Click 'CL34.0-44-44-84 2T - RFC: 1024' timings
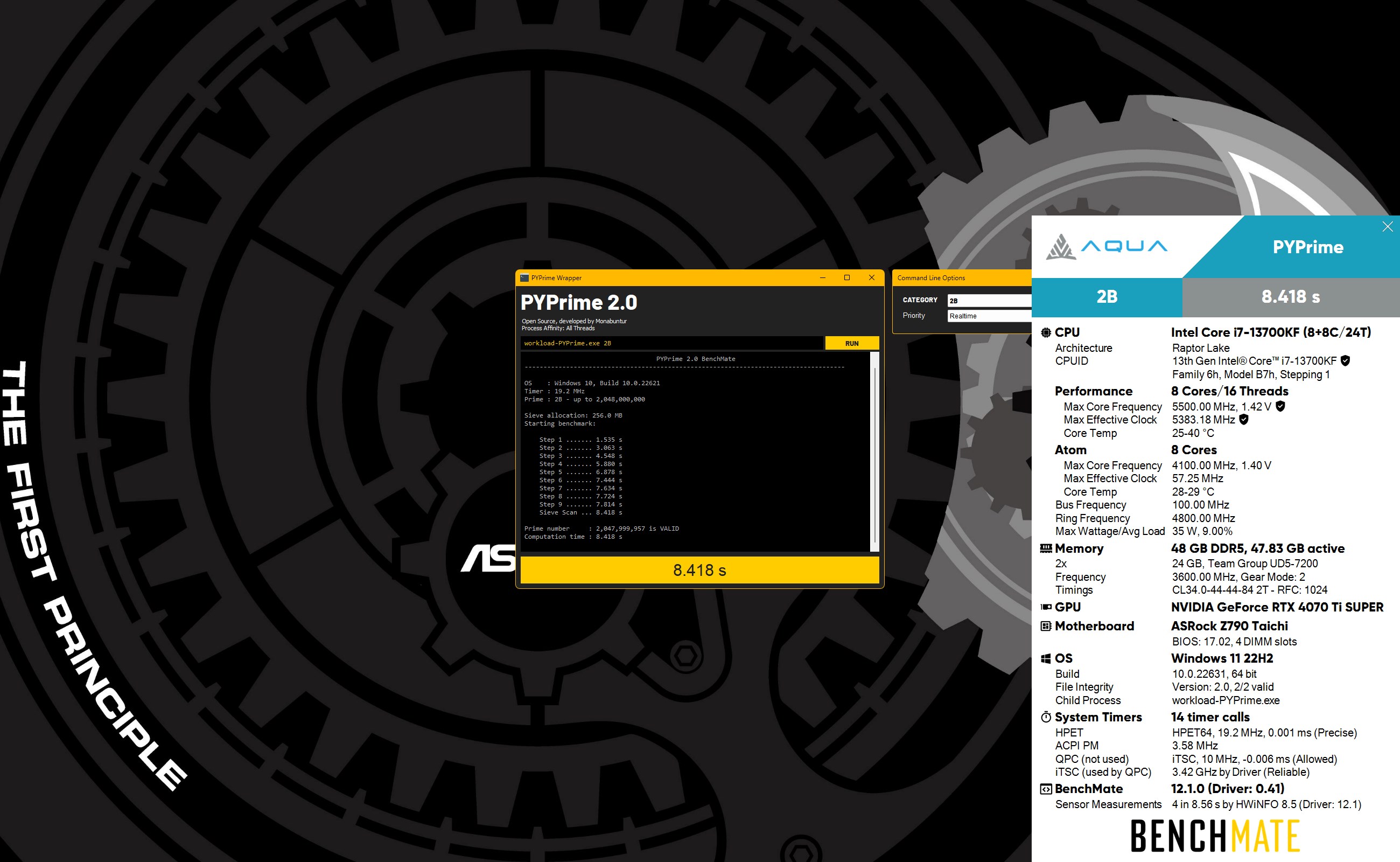1400x862 pixels. point(1250,590)
